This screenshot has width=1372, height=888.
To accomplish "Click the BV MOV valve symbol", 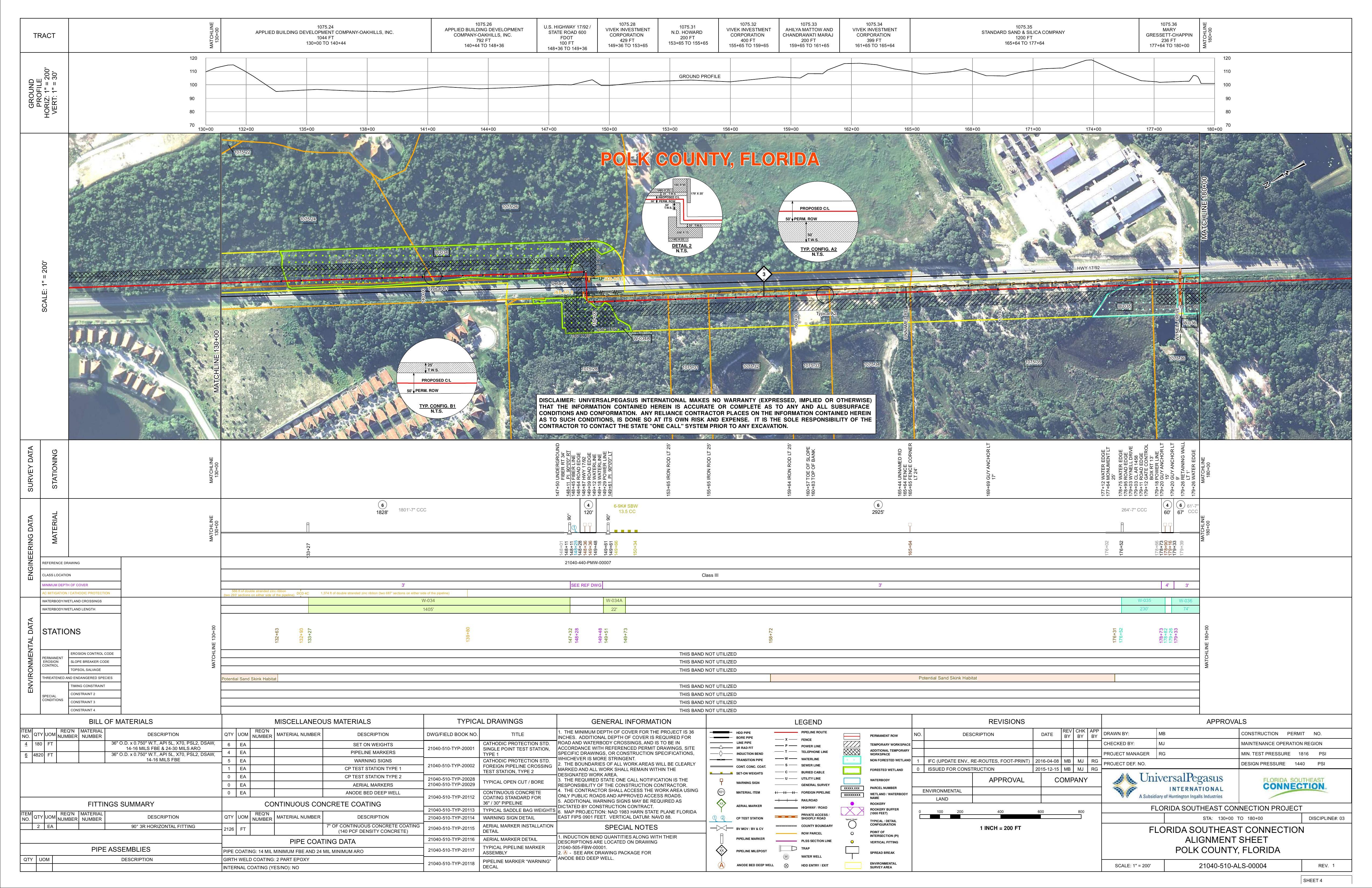I will 722,828.
